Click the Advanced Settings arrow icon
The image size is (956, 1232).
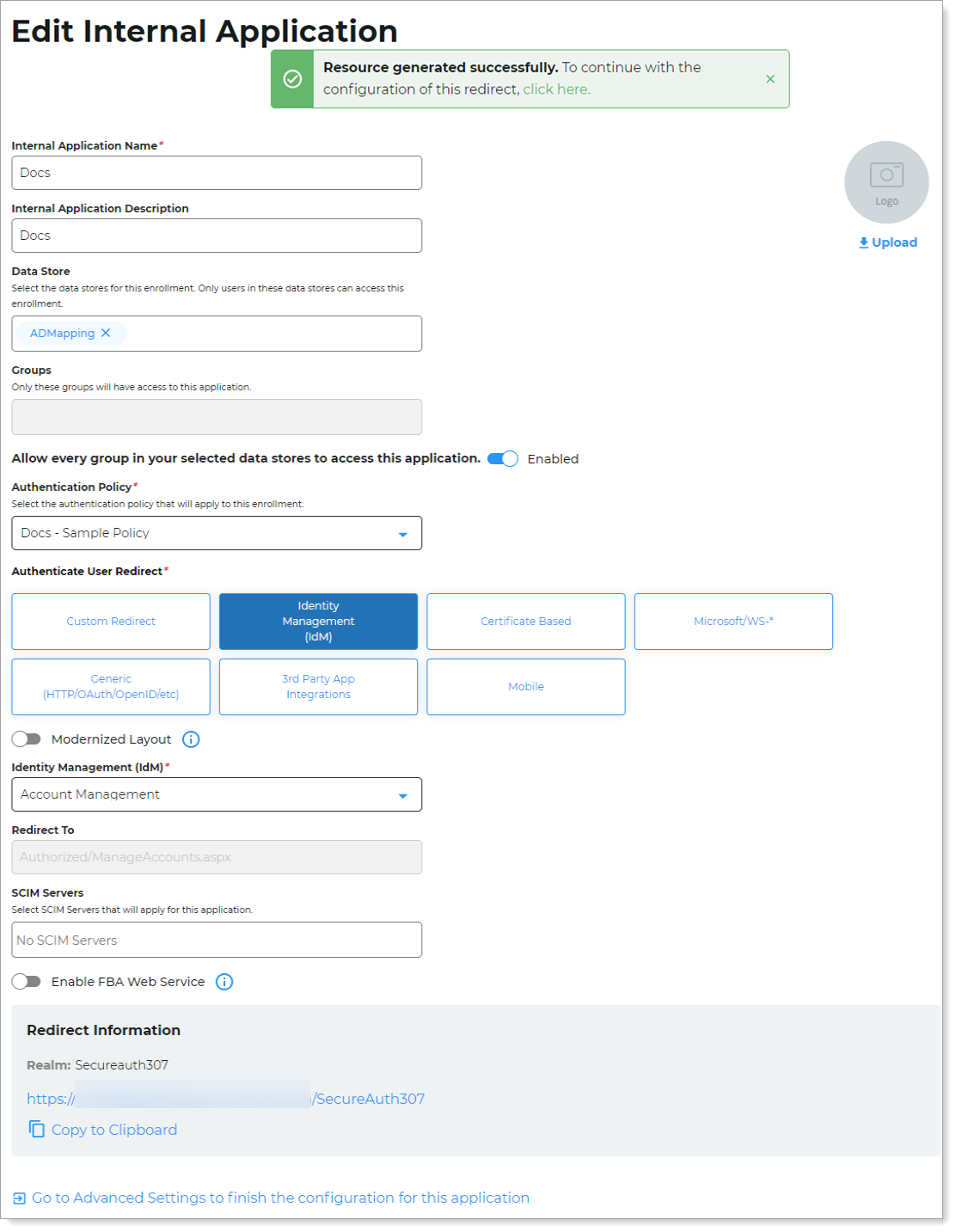19,1198
